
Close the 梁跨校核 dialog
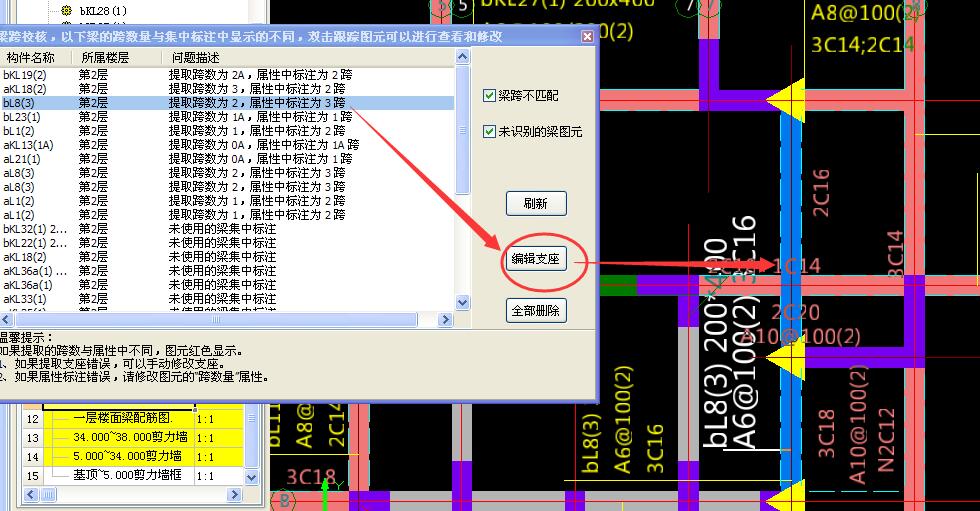587,37
